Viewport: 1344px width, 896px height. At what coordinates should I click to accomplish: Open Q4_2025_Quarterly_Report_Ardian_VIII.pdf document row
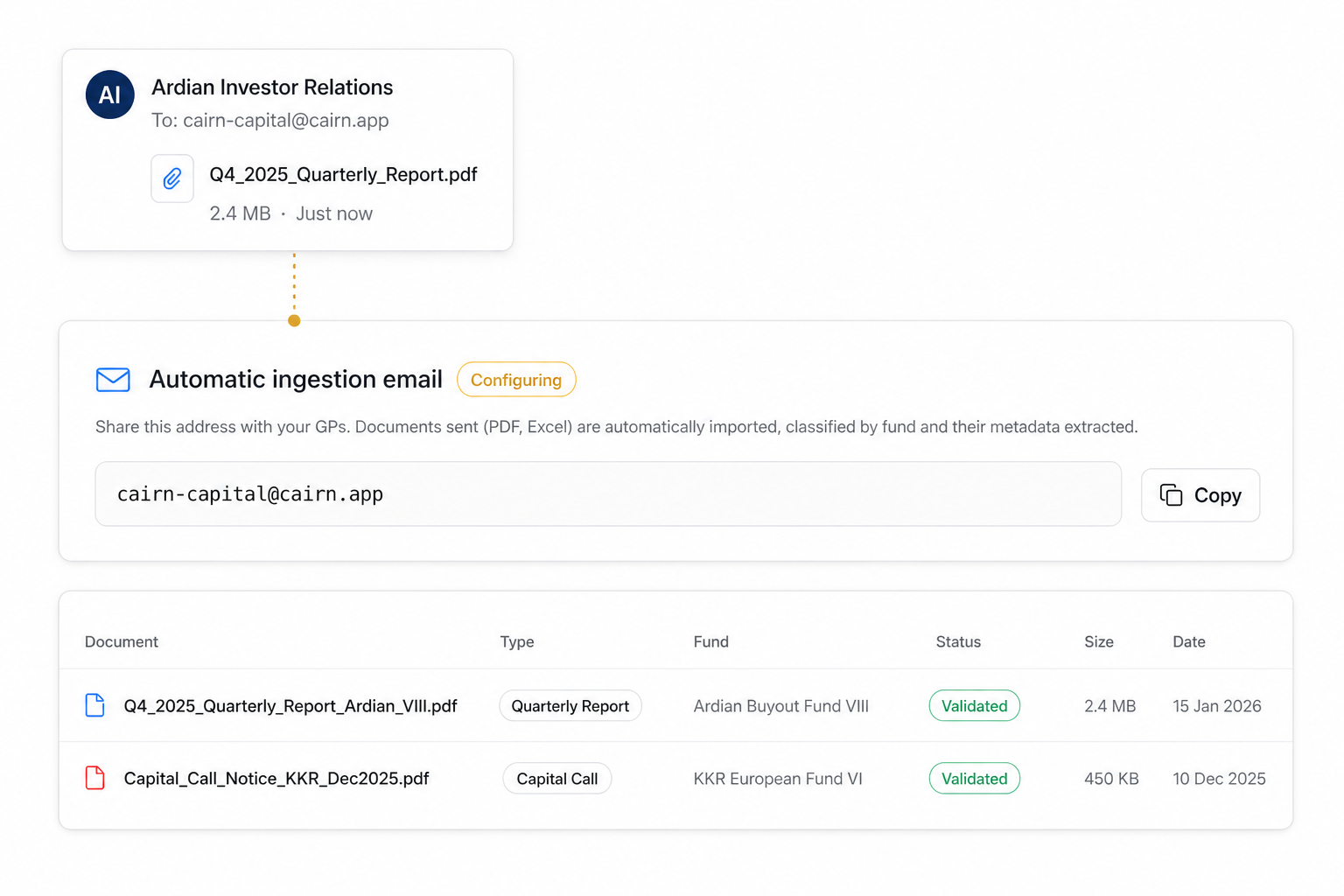tap(290, 706)
